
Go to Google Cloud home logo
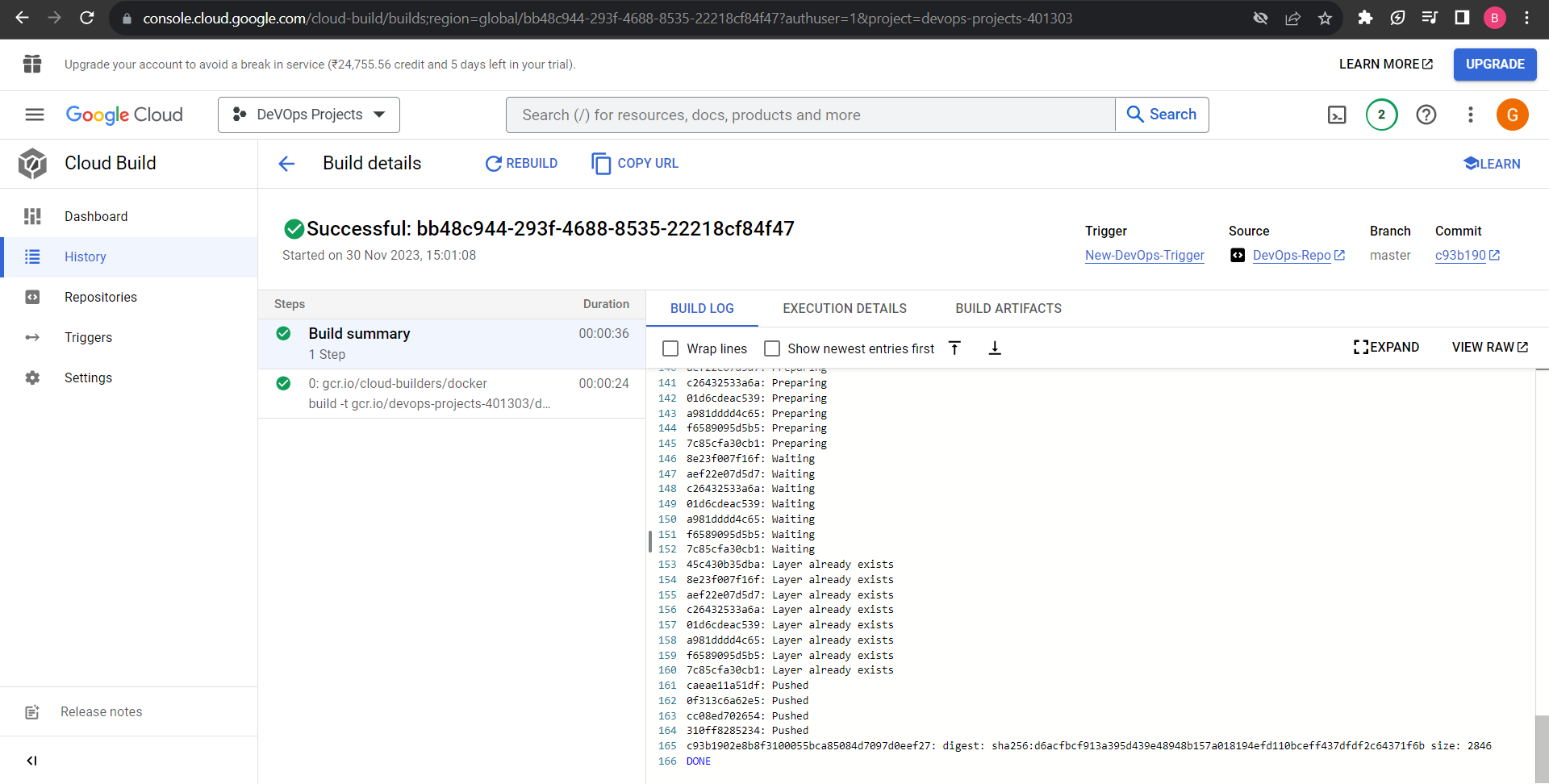tap(124, 115)
